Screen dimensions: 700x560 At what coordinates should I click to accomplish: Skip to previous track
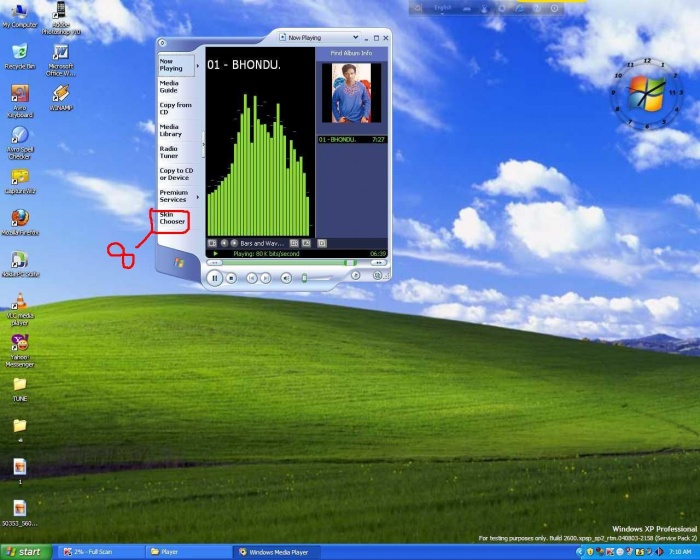tap(251, 278)
